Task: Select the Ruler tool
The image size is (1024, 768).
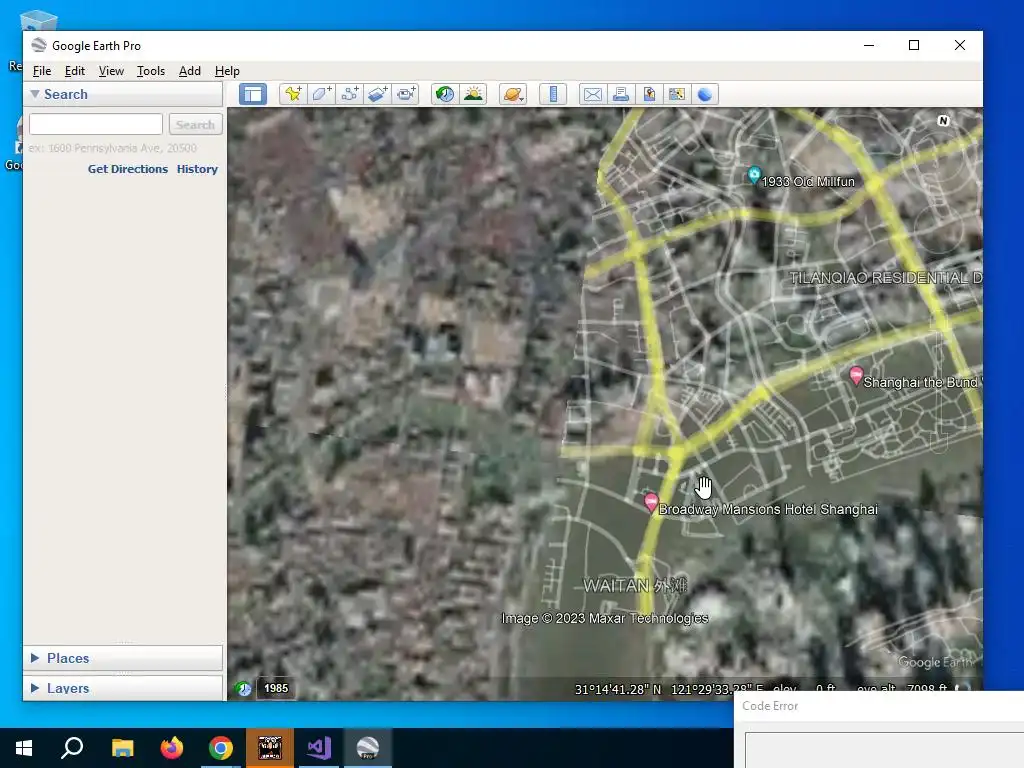Action: pyautogui.click(x=552, y=94)
